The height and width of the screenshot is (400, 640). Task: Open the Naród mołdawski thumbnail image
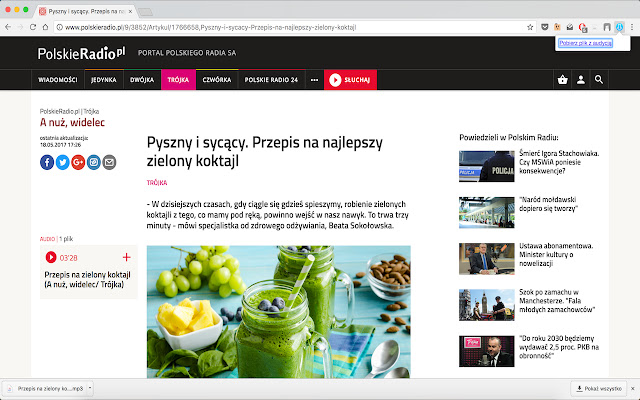[487, 212]
